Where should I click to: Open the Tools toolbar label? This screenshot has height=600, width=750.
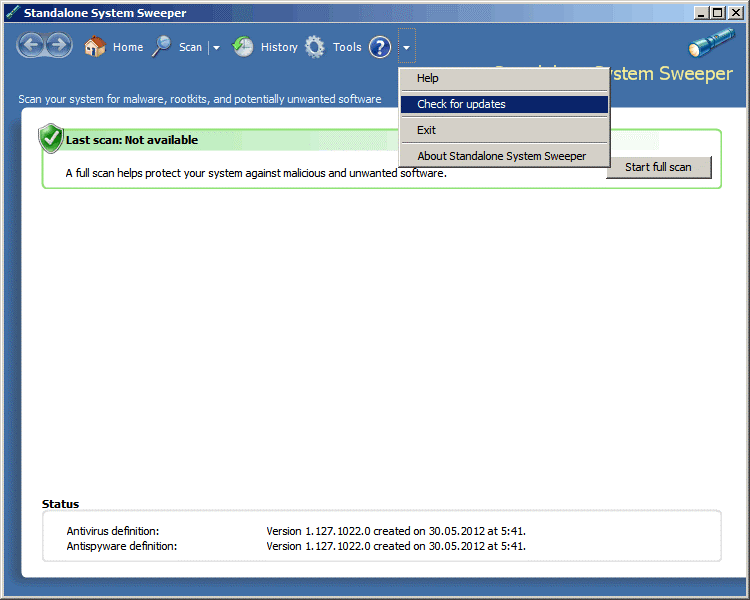(347, 47)
